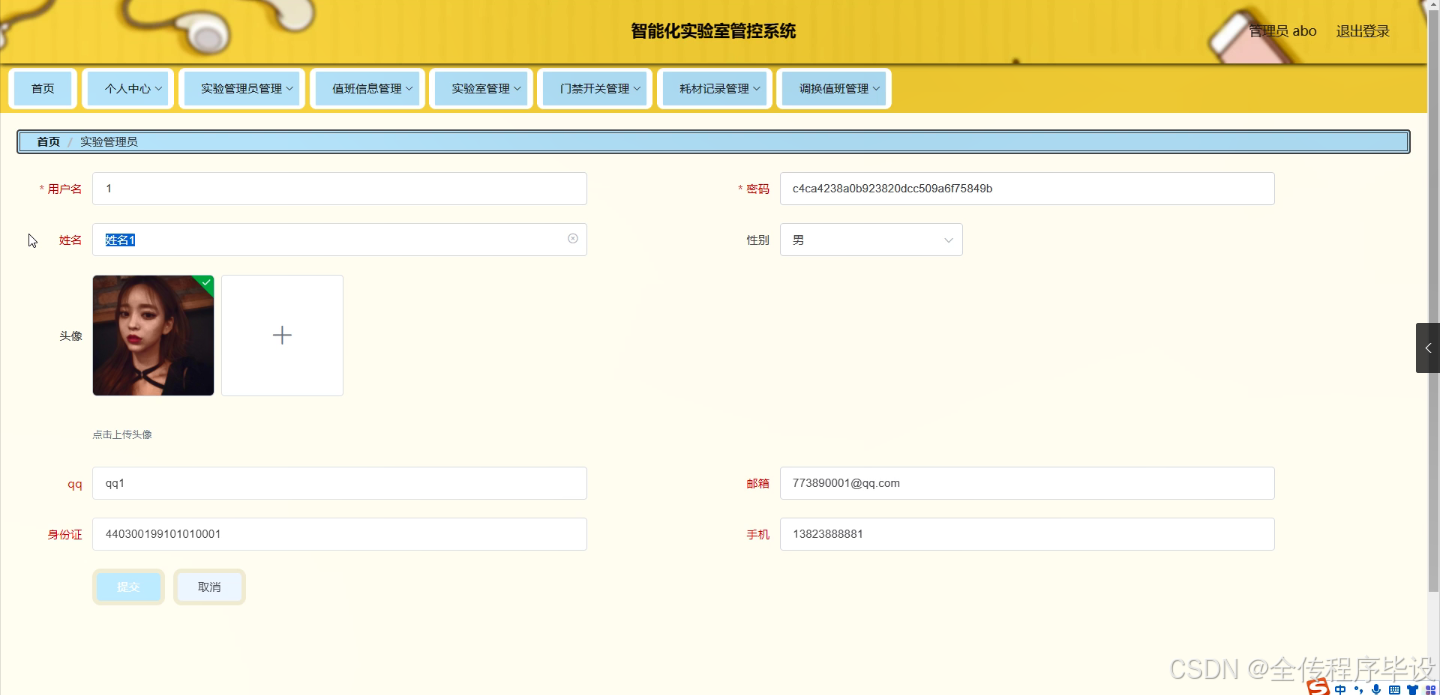Open the 性别 gender dropdown
Image resolution: width=1440 pixels, height=695 pixels.
coord(870,239)
